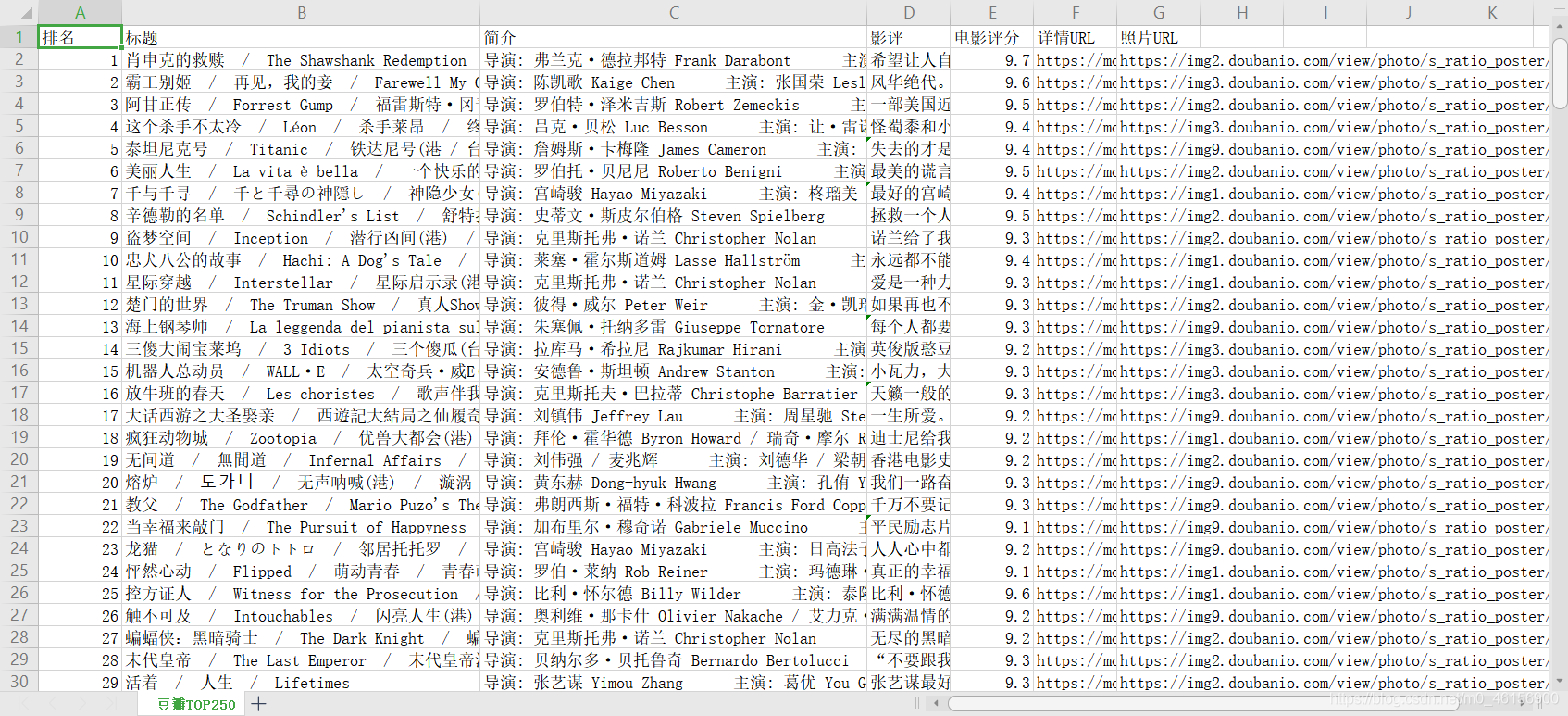
Task: Click The Godfather title cell
Action: point(302,505)
